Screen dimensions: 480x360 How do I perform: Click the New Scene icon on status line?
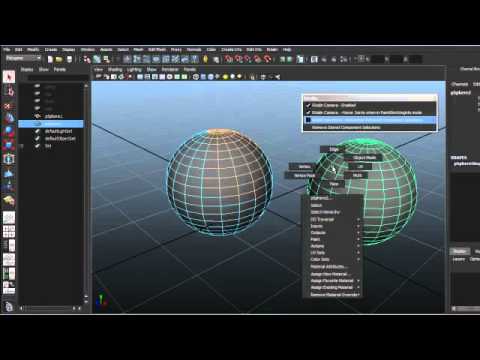[x=50, y=59]
